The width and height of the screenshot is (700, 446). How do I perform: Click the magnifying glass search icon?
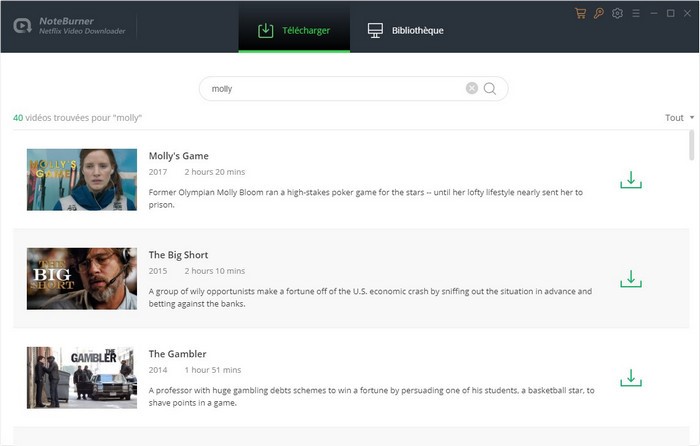point(490,88)
